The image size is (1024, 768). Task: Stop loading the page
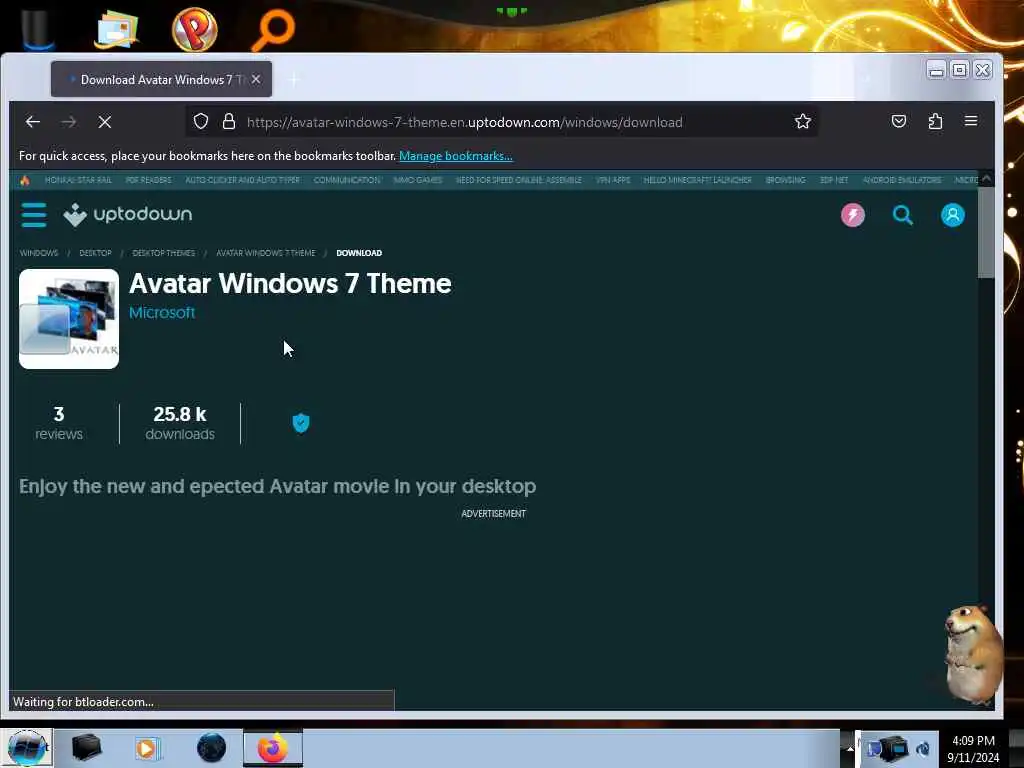coord(104,121)
